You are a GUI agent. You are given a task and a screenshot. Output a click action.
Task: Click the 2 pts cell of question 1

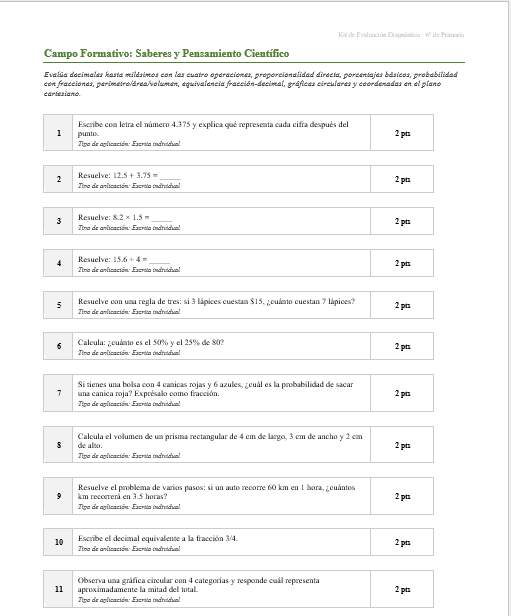tap(402, 133)
